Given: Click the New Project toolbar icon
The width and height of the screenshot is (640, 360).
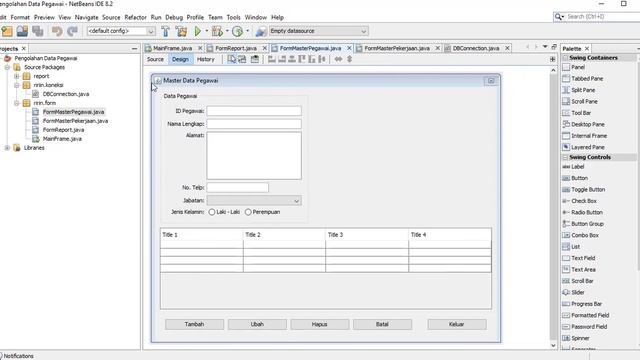Looking at the screenshot, I should pos(7,31).
